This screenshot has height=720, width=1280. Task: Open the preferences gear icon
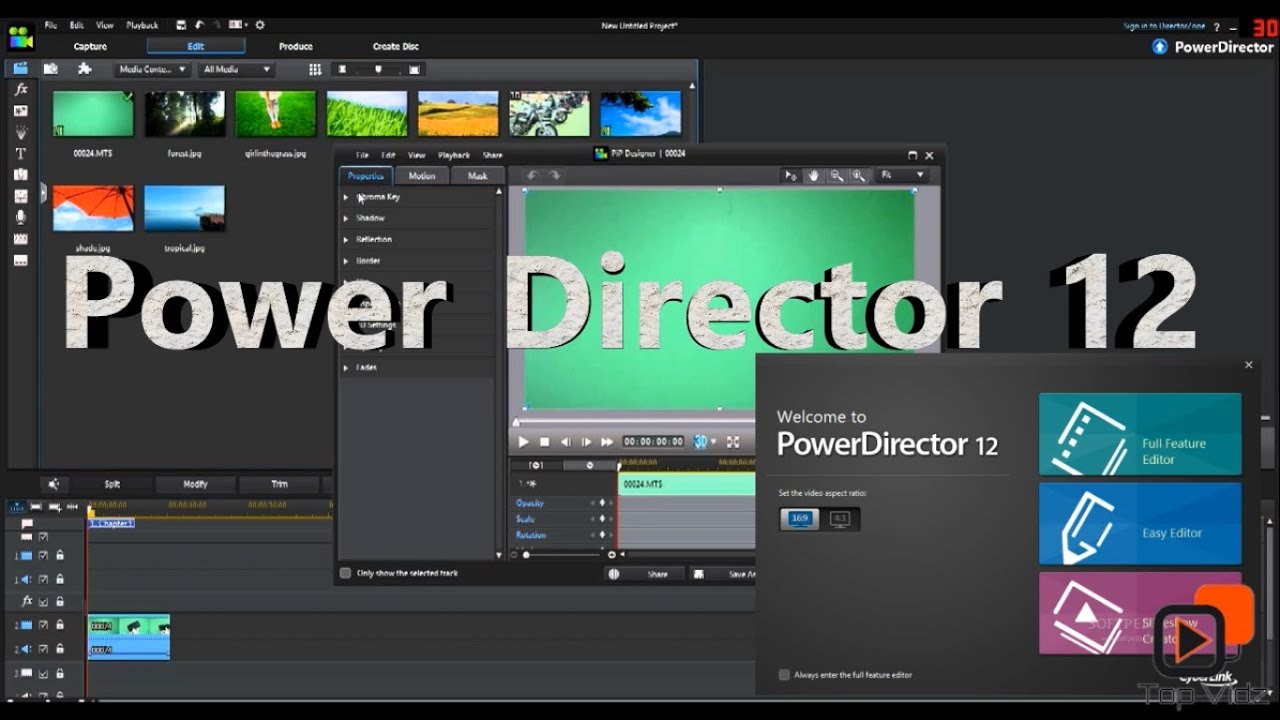coord(260,24)
